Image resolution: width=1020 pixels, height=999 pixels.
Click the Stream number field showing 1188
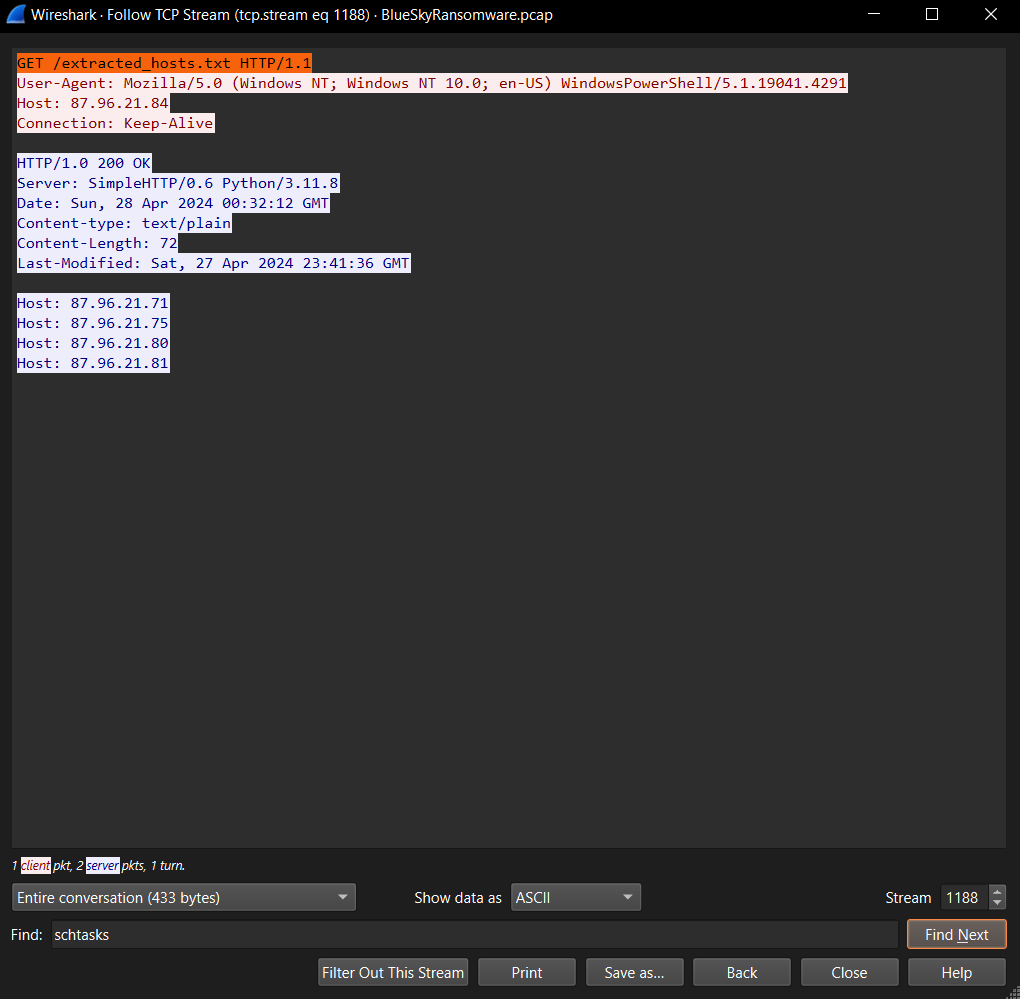click(x=965, y=898)
